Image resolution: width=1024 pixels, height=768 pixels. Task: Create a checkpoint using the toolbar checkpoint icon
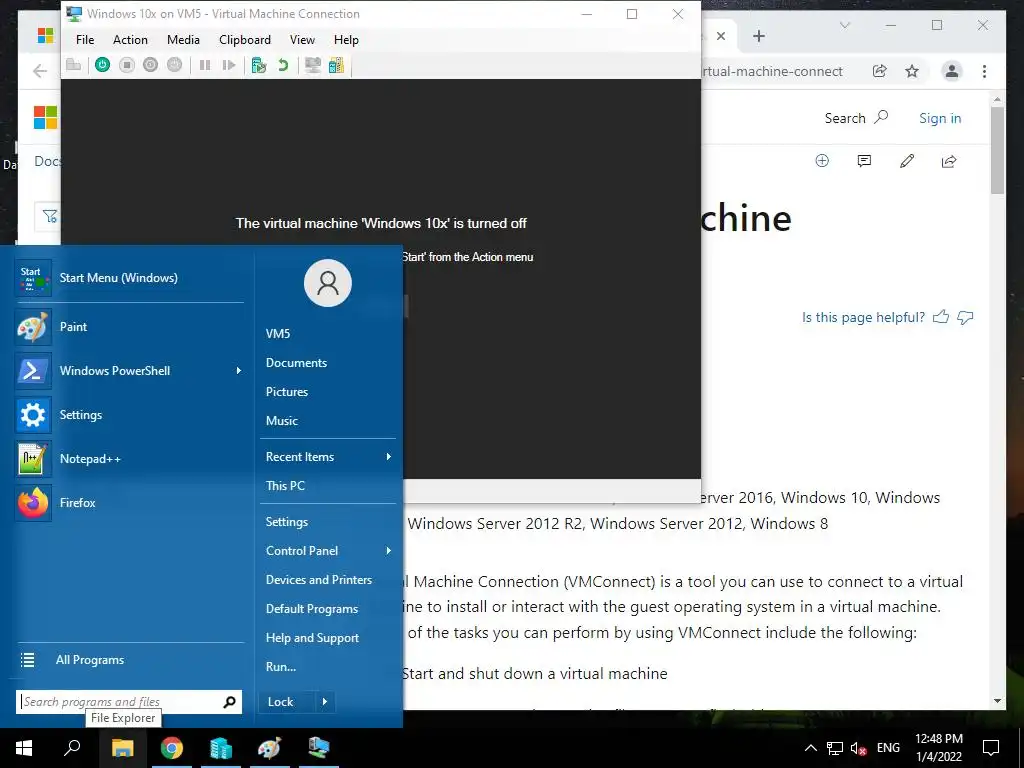coord(259,65)
